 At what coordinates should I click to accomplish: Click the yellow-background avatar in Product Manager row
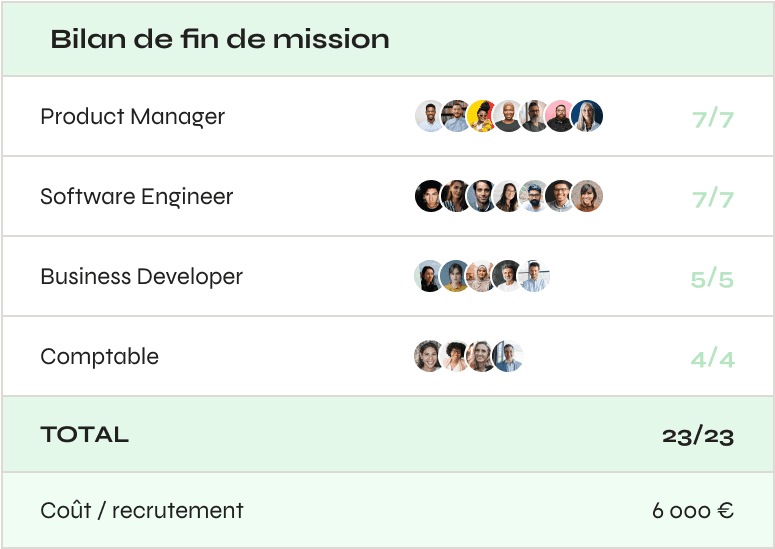tap(483, 117)
